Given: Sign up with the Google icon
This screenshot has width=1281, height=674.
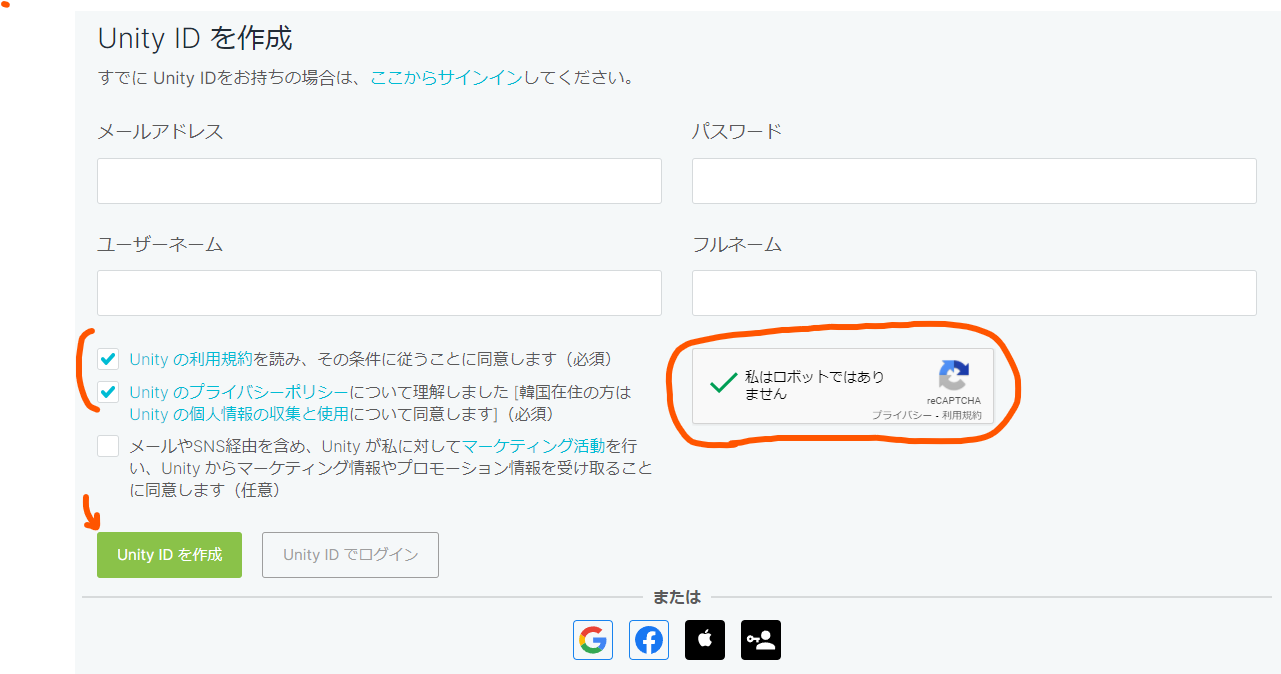Looking at the screenshot, I should pyautogui.click(x=593, y=640).
